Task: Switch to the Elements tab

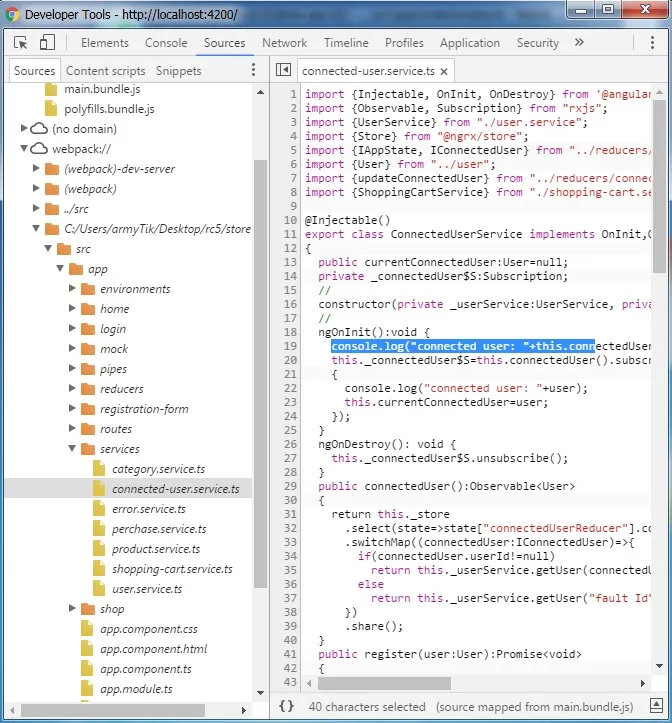Action: (x=105, y=43)
